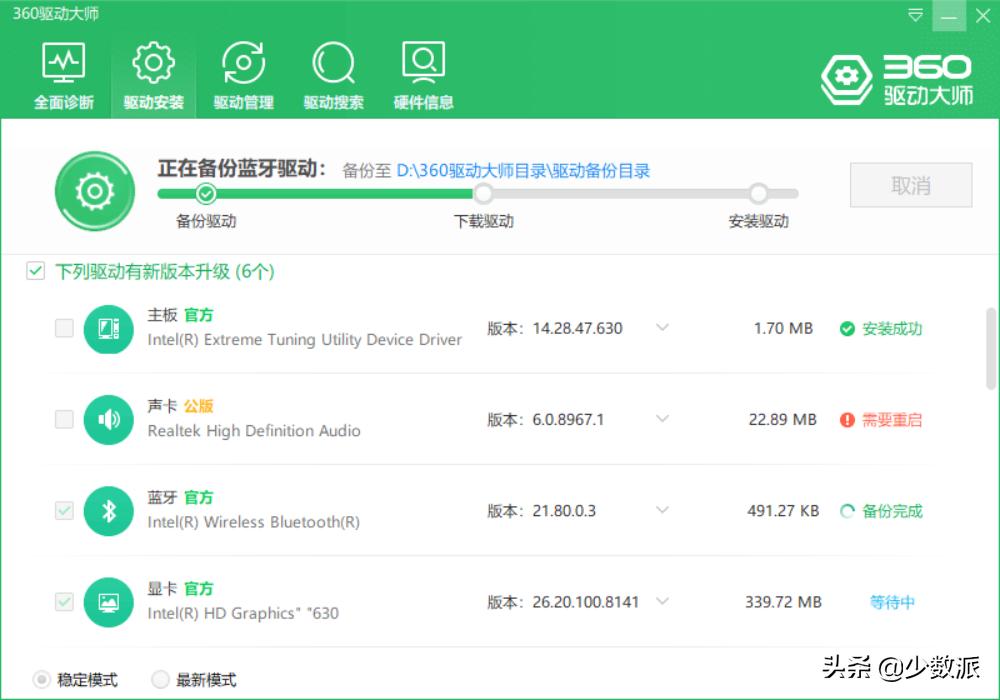Click the graphics card display icon
Viewport: 1000px width, 700px height.
pos(109,602)
